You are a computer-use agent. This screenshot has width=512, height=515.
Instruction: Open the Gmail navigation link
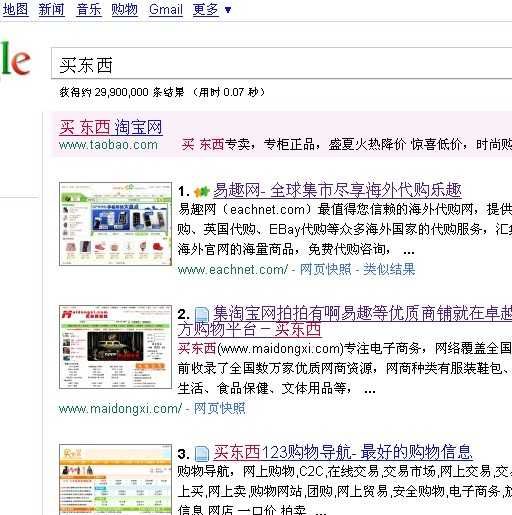pyautogui.click(x=166, y=9)
